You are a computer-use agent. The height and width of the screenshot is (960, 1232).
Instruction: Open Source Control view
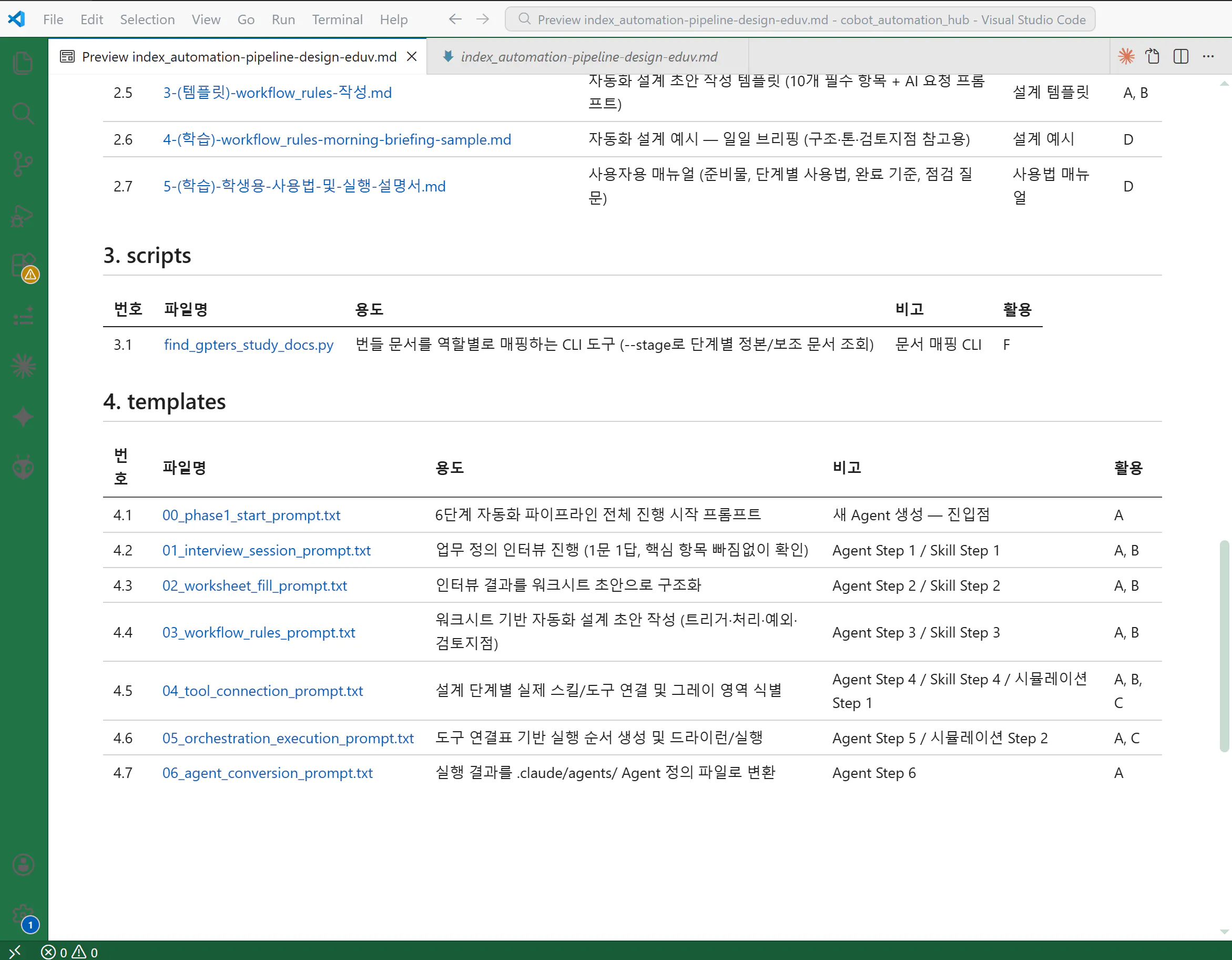pos(23,164)
